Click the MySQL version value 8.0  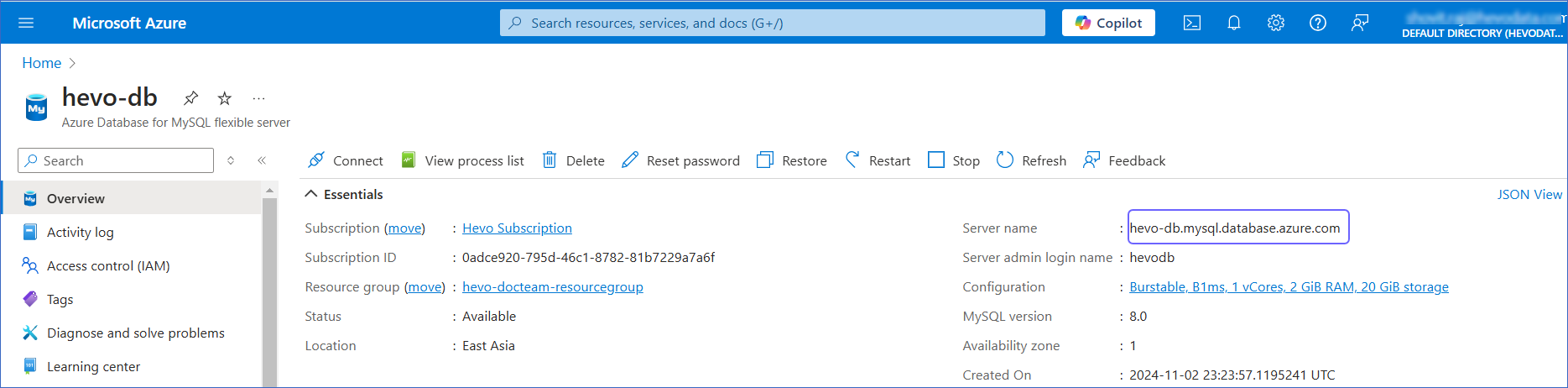[1138, 316]
